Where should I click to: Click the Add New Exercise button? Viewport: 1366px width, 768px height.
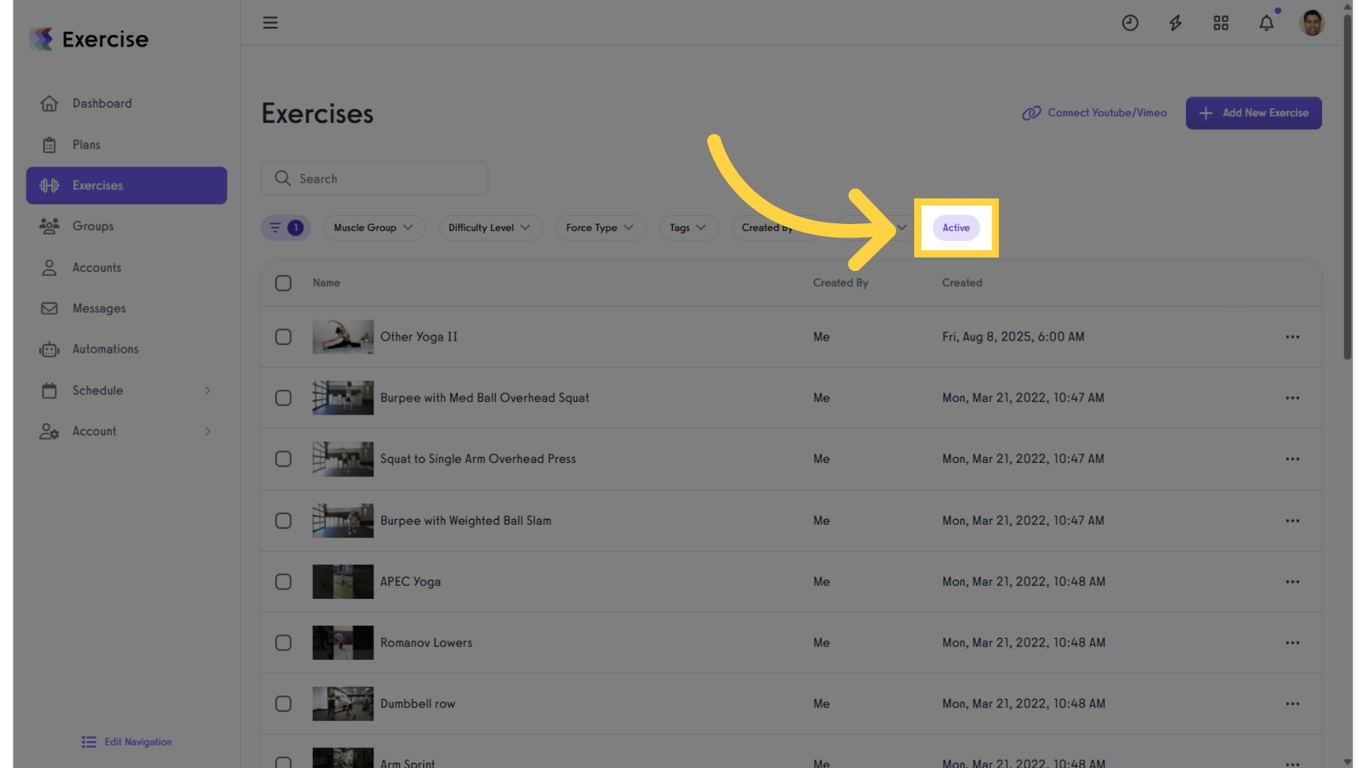coord(1253,113)
